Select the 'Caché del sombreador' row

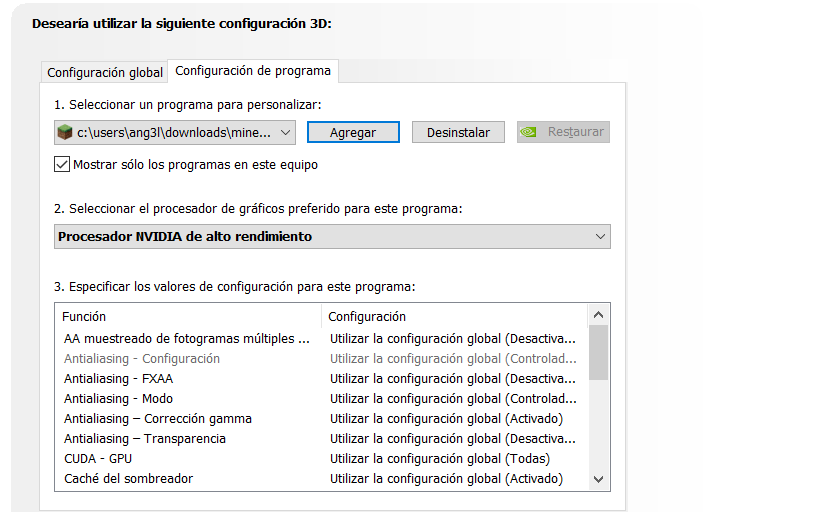coord(321,479)
